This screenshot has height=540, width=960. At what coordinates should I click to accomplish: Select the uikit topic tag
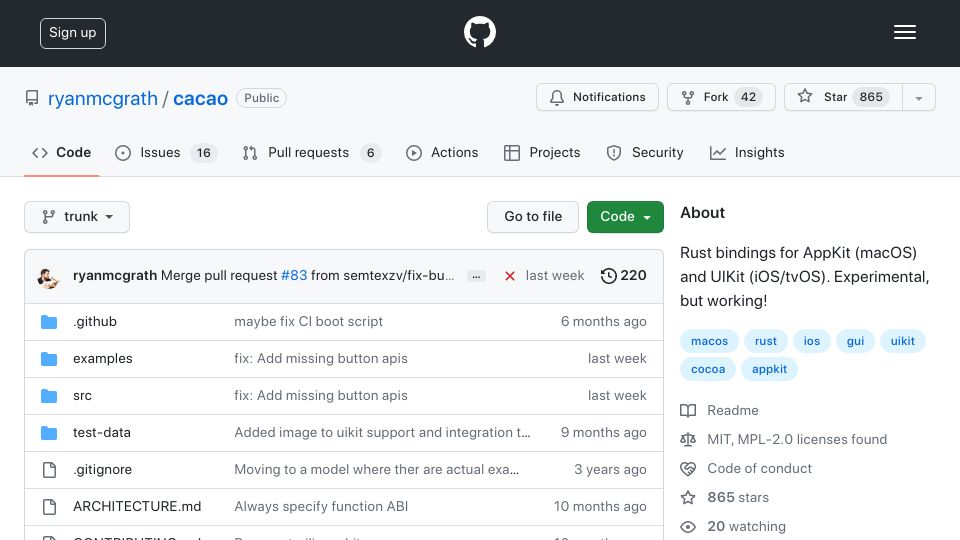(x=902, y=341)
